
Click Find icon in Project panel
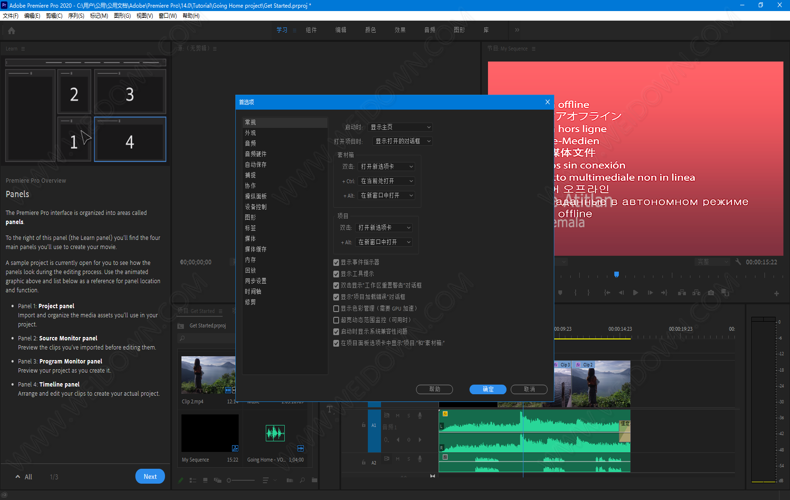[302, 481]
